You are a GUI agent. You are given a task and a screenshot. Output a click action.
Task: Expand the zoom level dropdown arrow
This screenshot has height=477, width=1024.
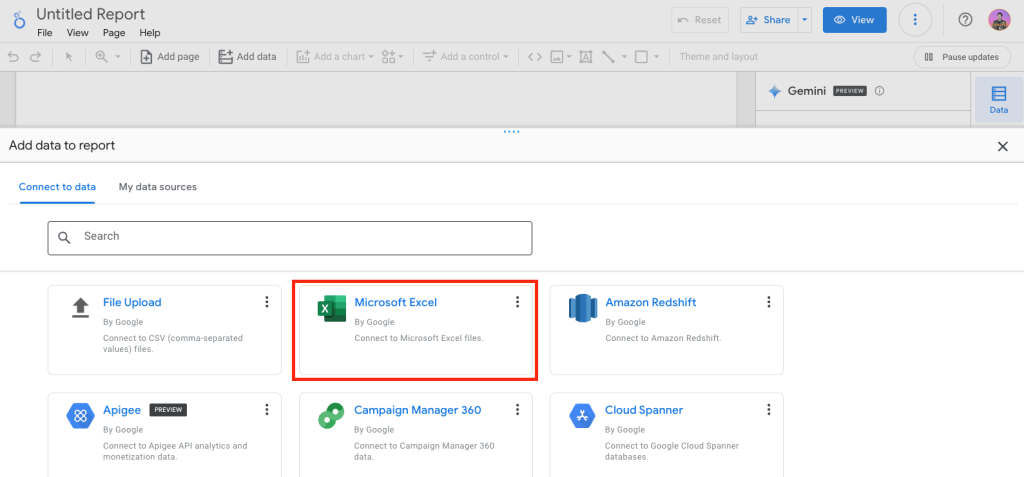(118, 57)
